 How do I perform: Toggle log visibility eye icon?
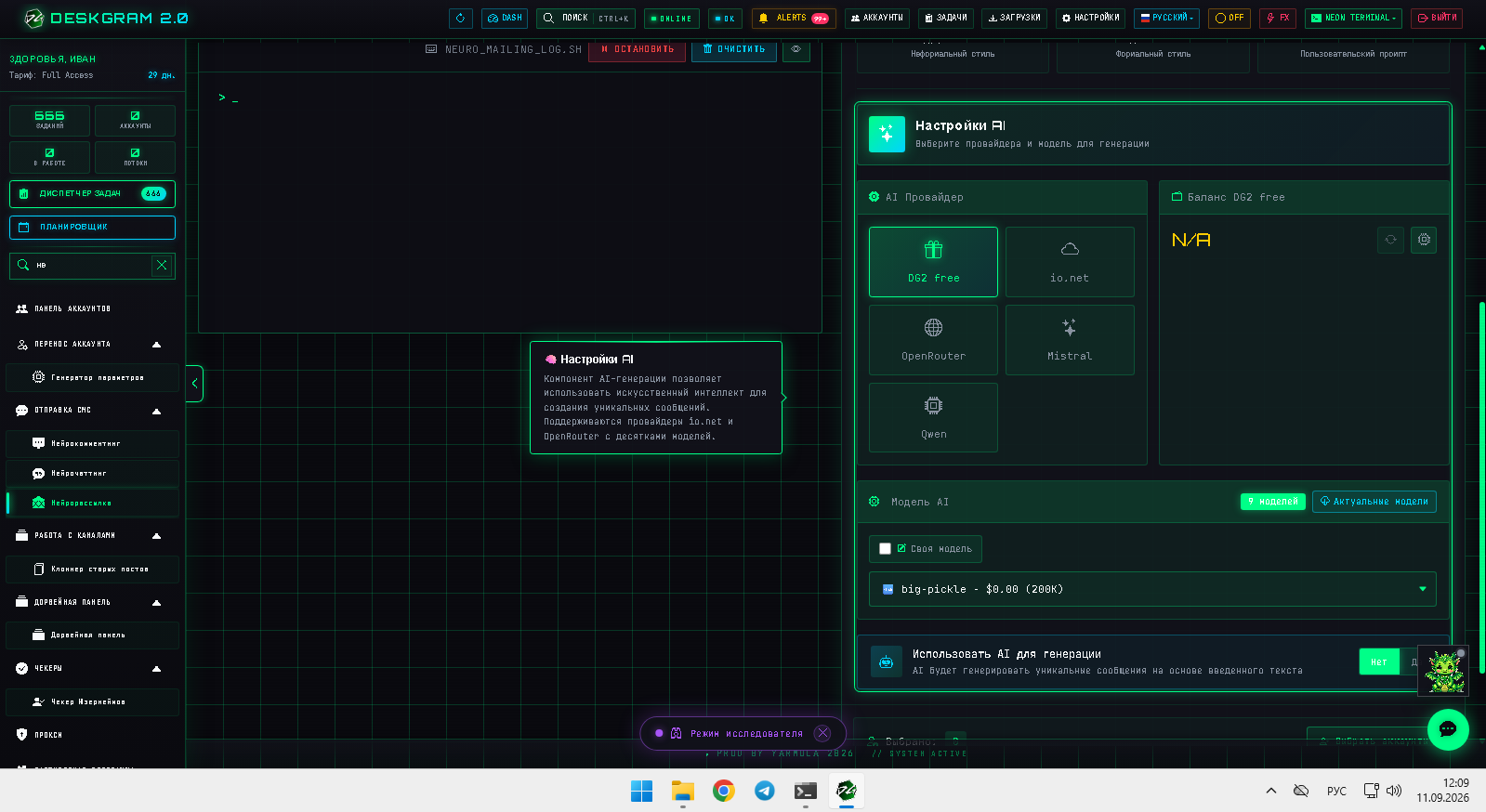tap(796, 49)
